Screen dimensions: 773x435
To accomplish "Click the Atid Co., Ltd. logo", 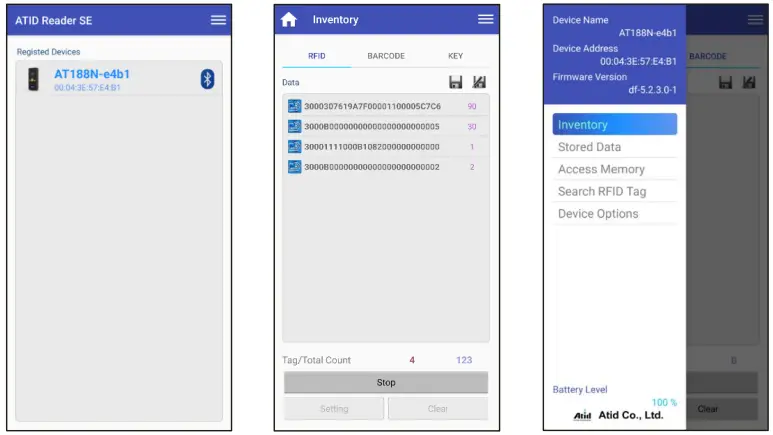I will 619,415.
